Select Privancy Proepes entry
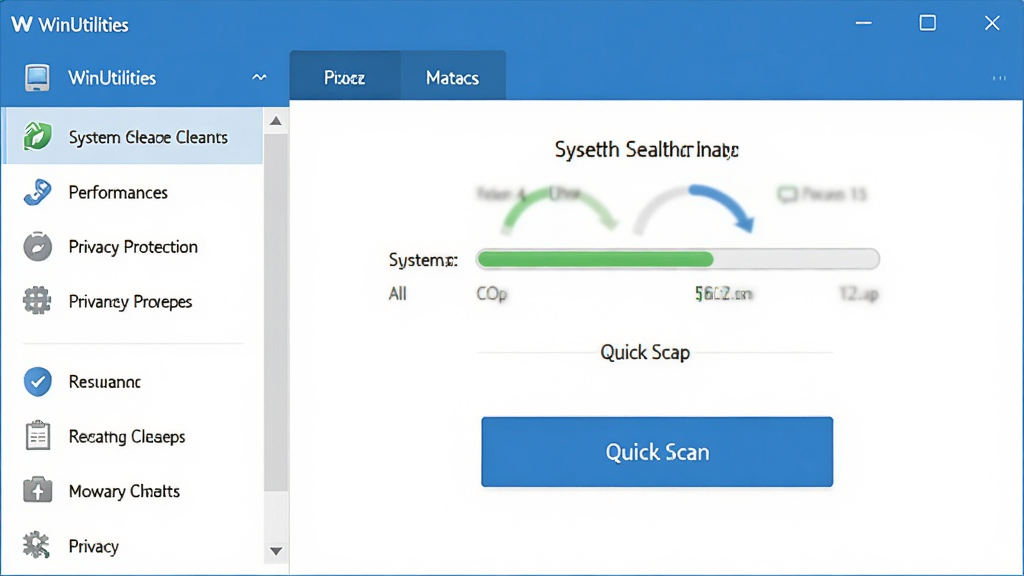1024x576 pixels. coord(133,301)
